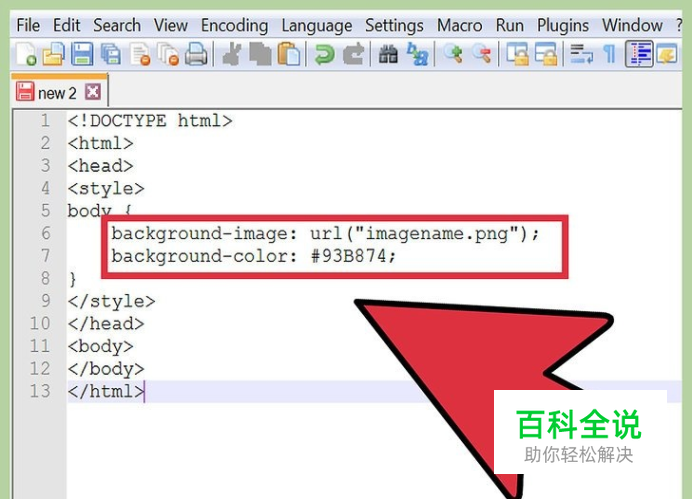Click line number 1 in the margin
692x499 pixels.
45,120
